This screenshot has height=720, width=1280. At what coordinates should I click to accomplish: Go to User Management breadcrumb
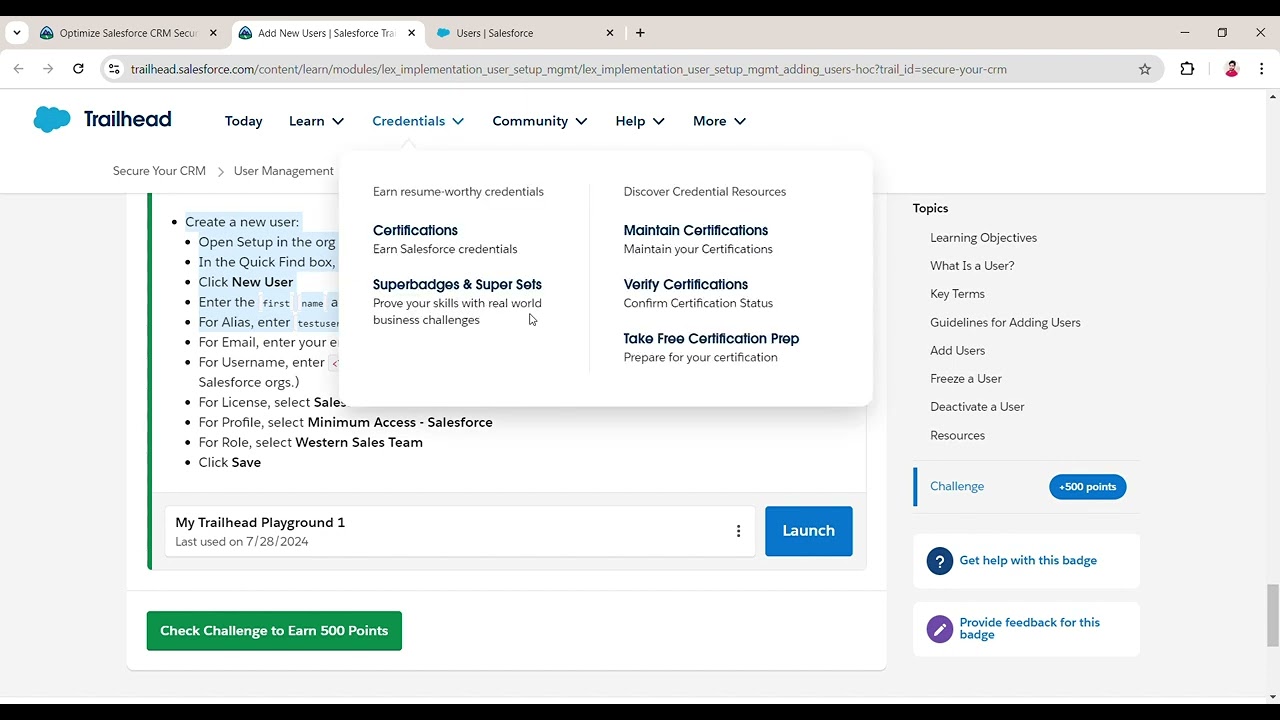point(283,171)
